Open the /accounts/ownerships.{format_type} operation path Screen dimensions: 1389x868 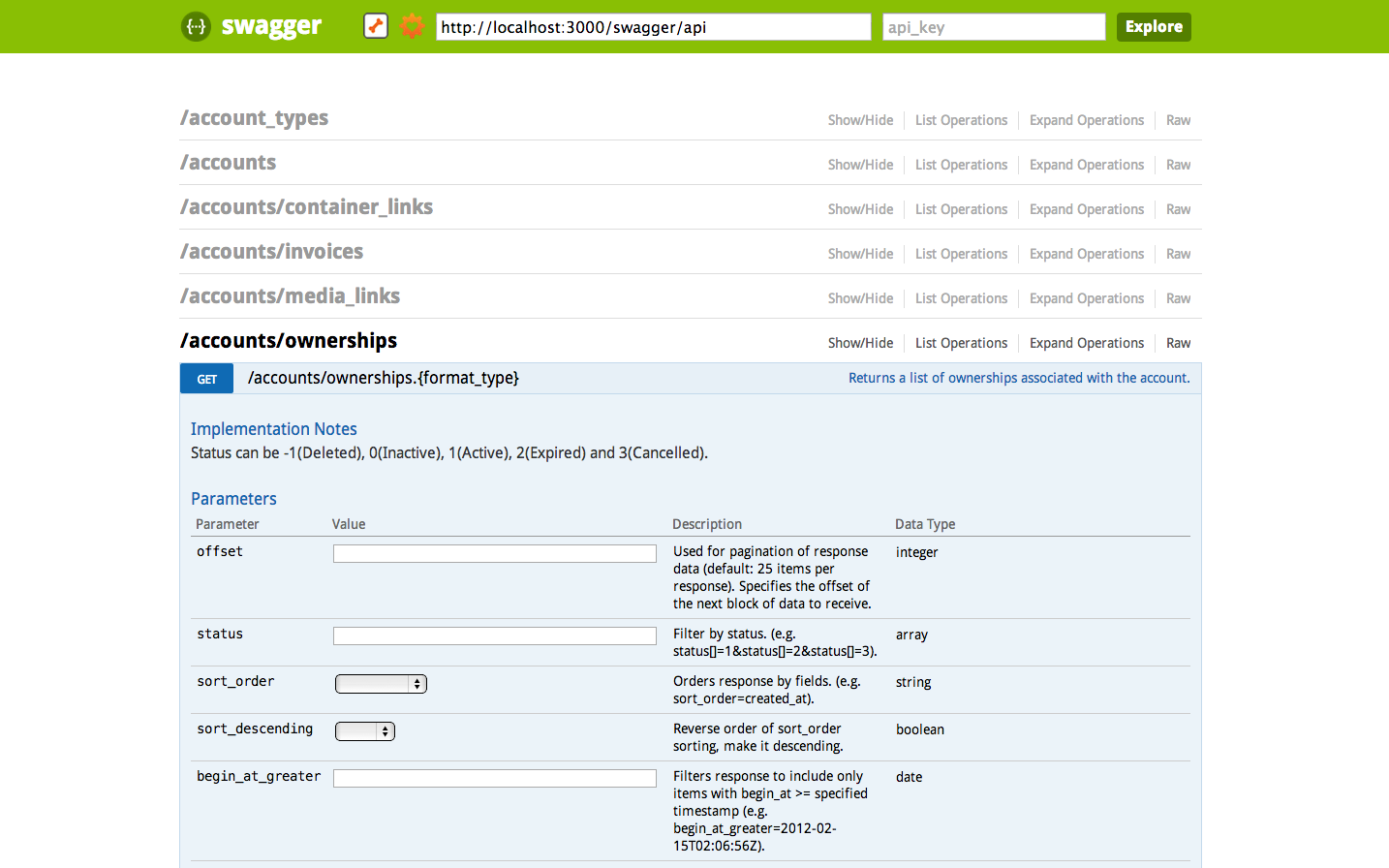(x=384, y=378)
